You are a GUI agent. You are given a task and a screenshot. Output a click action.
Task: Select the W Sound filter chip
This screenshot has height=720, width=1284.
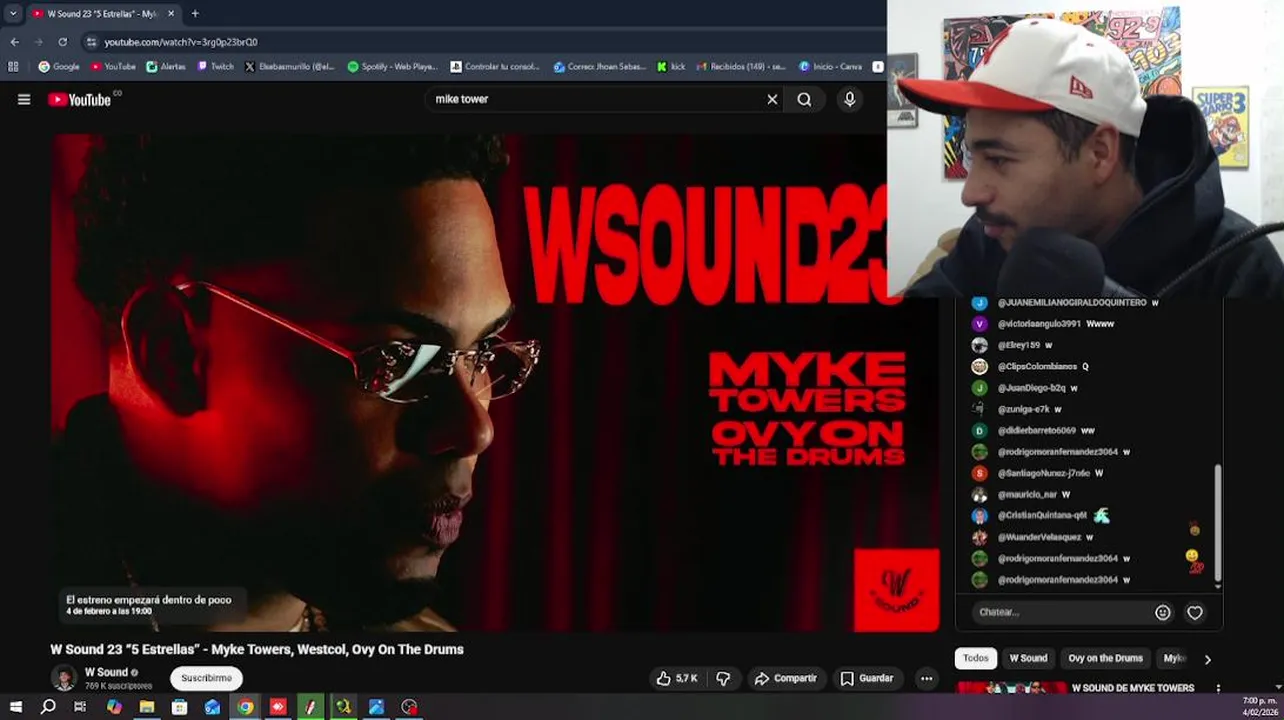click(x=1028, y=658)
